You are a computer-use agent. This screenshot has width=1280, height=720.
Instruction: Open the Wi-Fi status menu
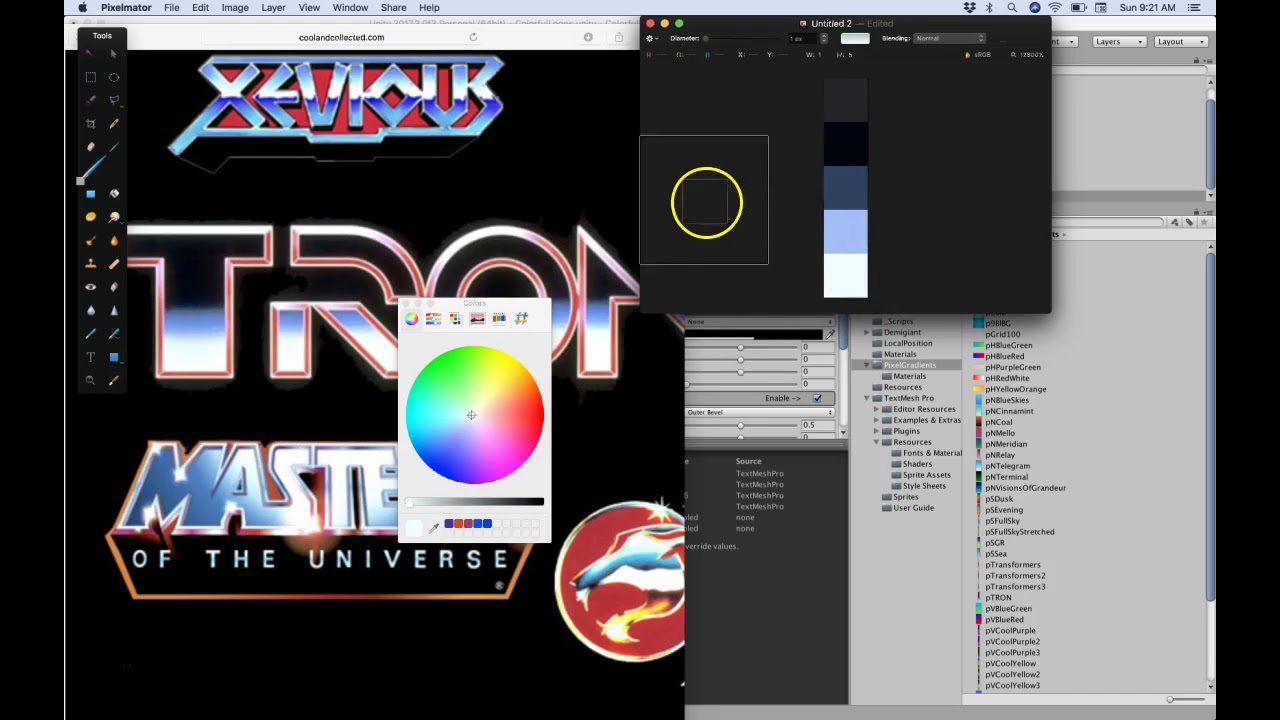point(1055,7)
